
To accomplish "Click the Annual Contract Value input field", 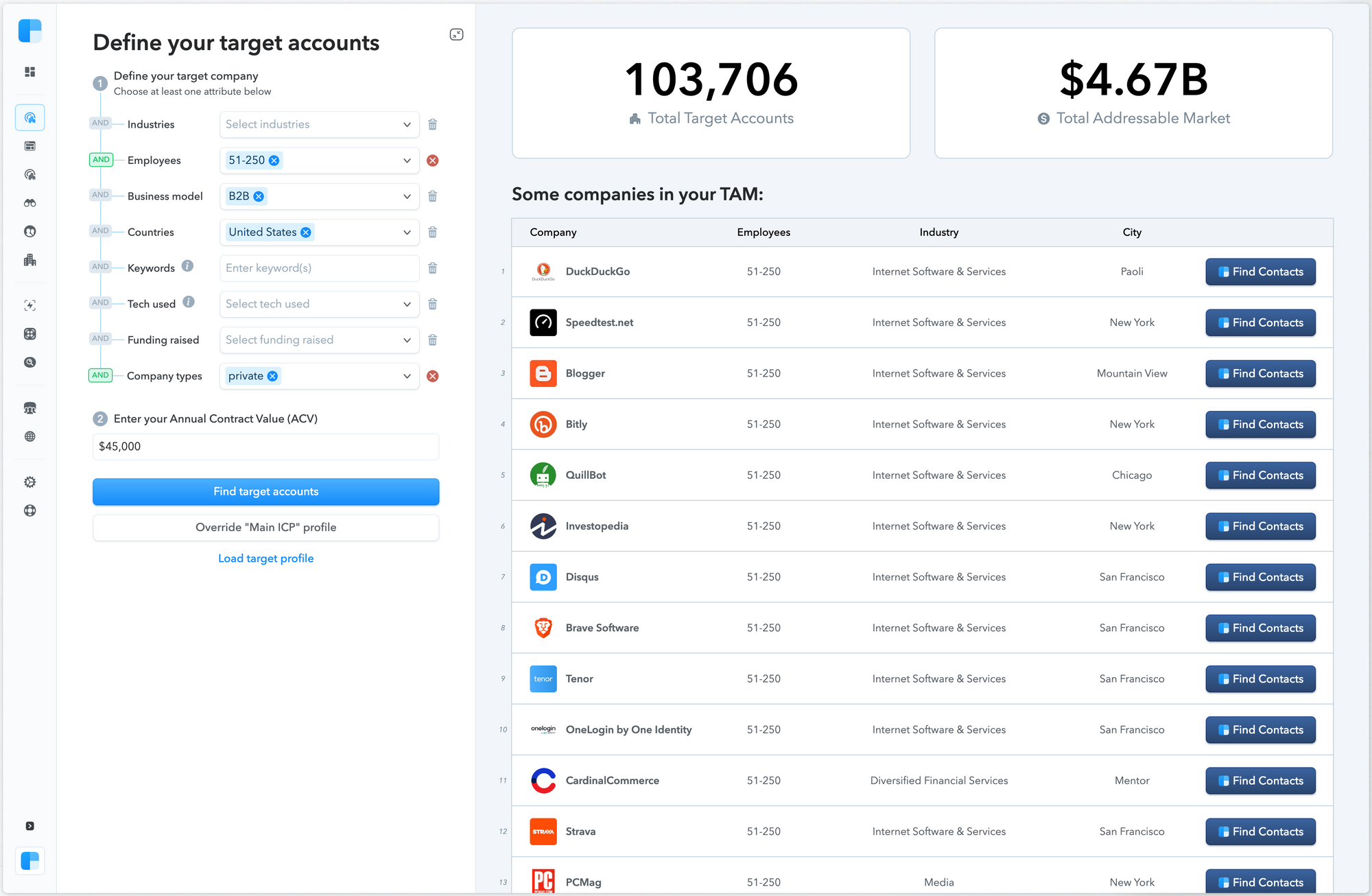I will [x=265, y=447].
